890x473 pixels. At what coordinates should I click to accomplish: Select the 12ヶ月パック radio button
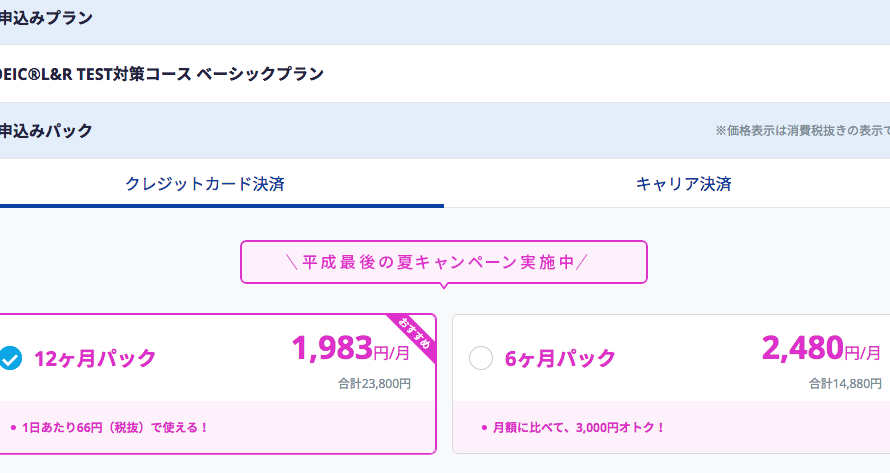10,358
